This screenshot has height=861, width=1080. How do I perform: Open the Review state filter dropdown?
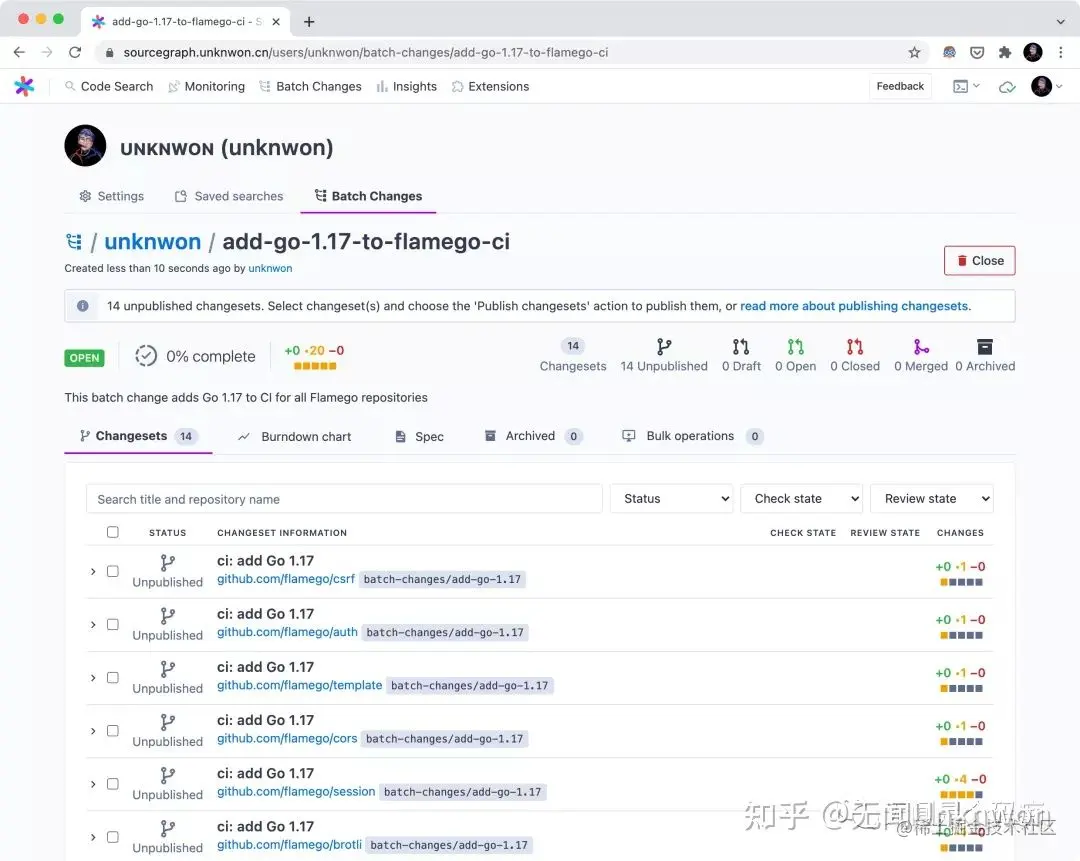(932, 499)
